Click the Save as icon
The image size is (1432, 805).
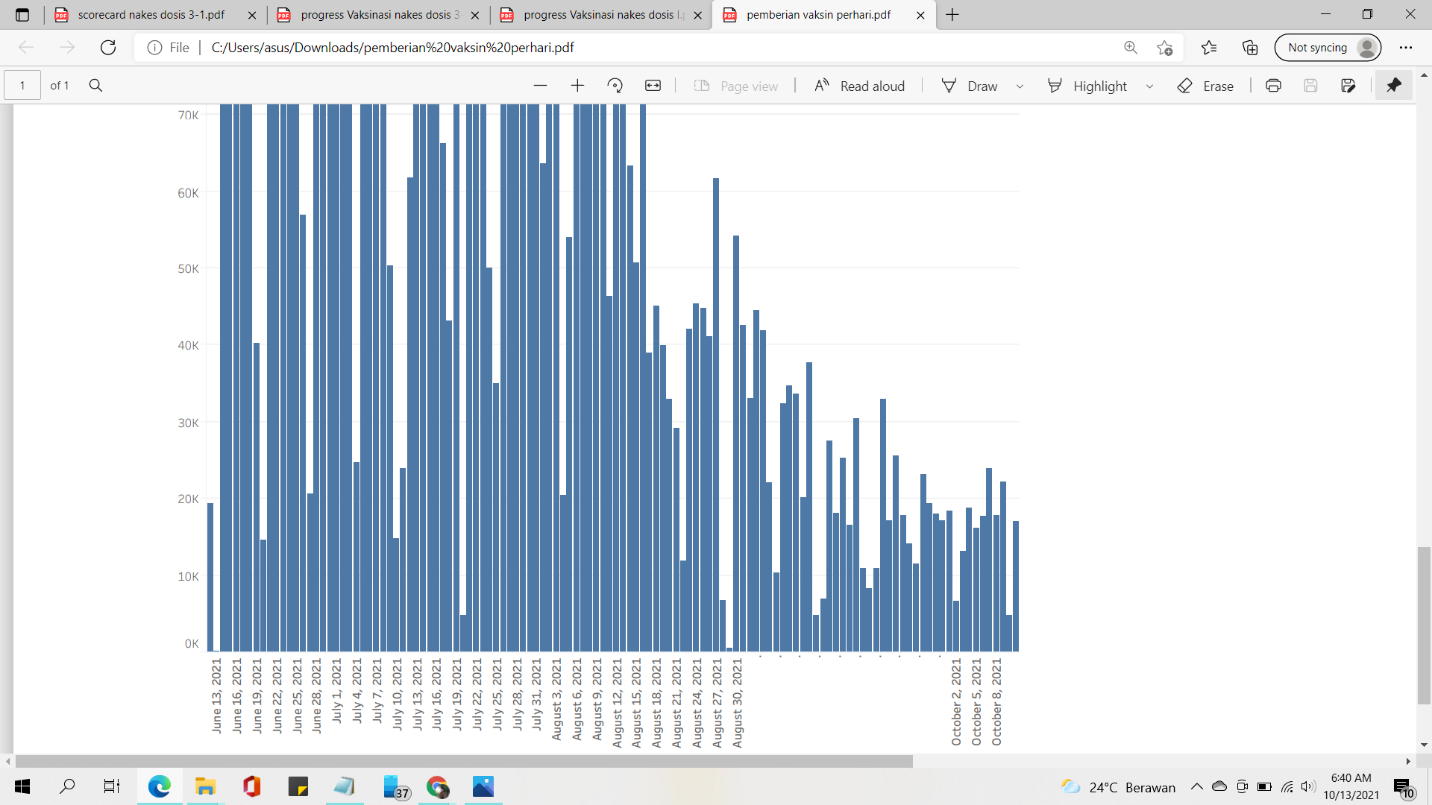[1348, 86]
